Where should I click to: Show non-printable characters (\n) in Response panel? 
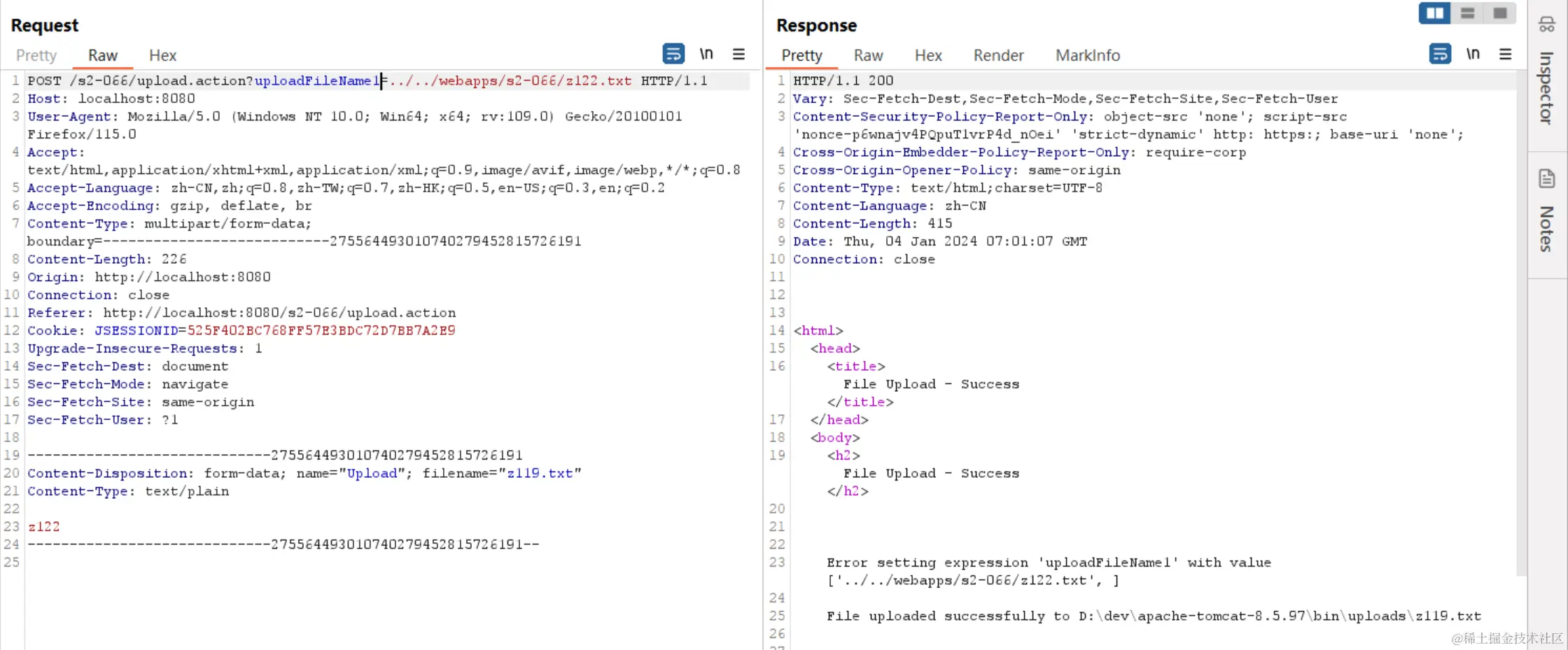(1473, 54)
